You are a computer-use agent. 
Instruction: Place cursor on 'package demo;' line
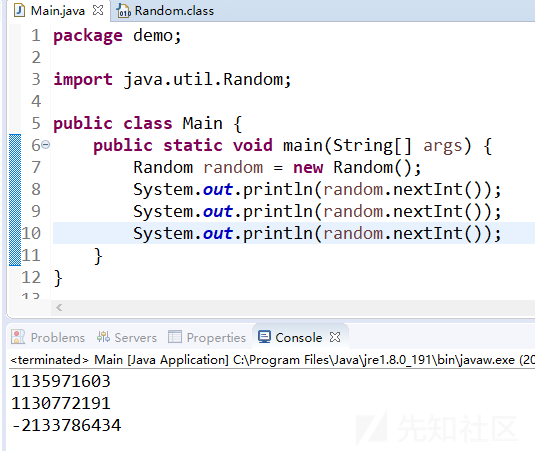[117, 35]
